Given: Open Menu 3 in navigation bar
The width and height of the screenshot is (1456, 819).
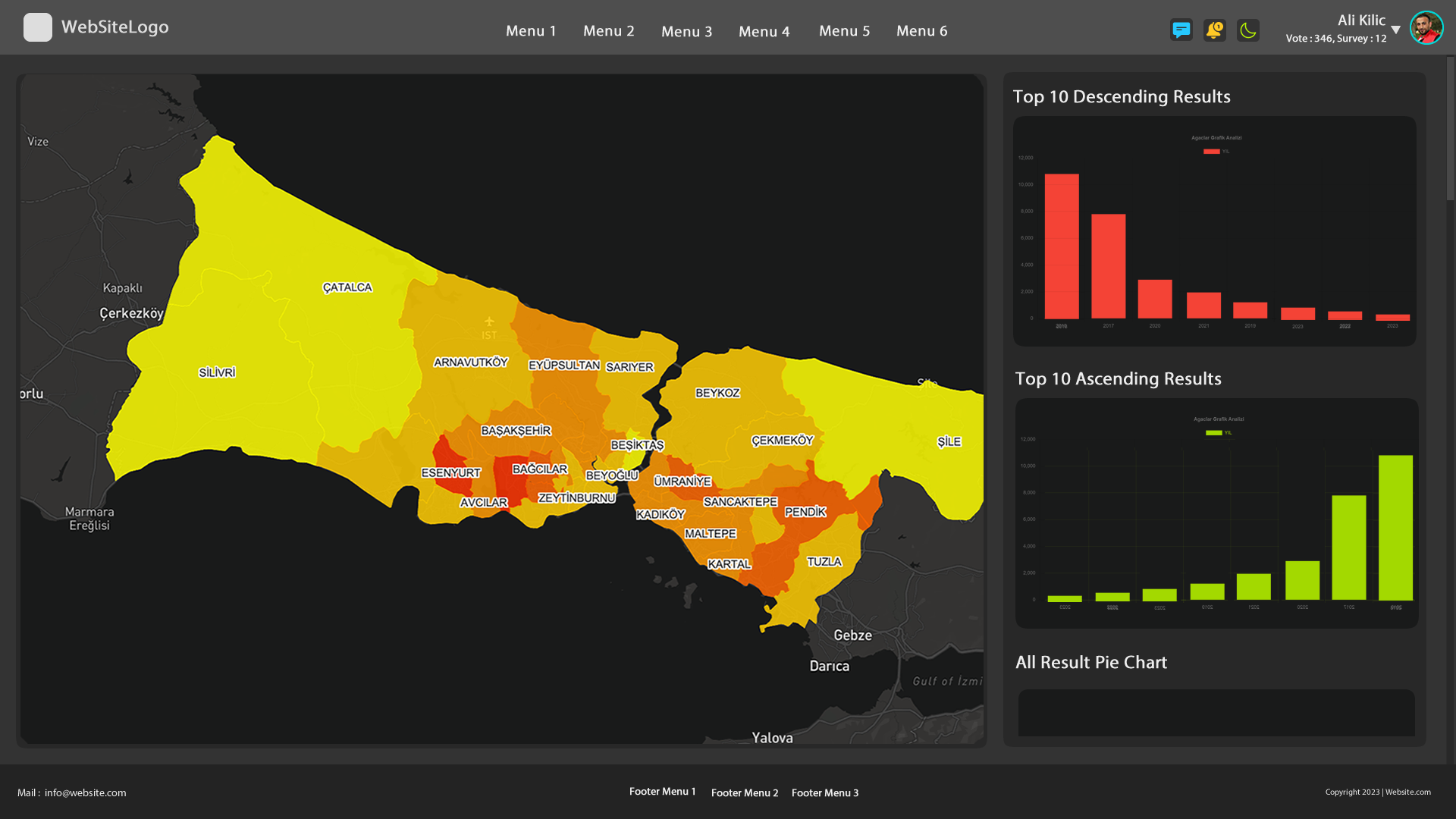Looking at the screenshot, I should pyautogui.click(x=687, y=32).
